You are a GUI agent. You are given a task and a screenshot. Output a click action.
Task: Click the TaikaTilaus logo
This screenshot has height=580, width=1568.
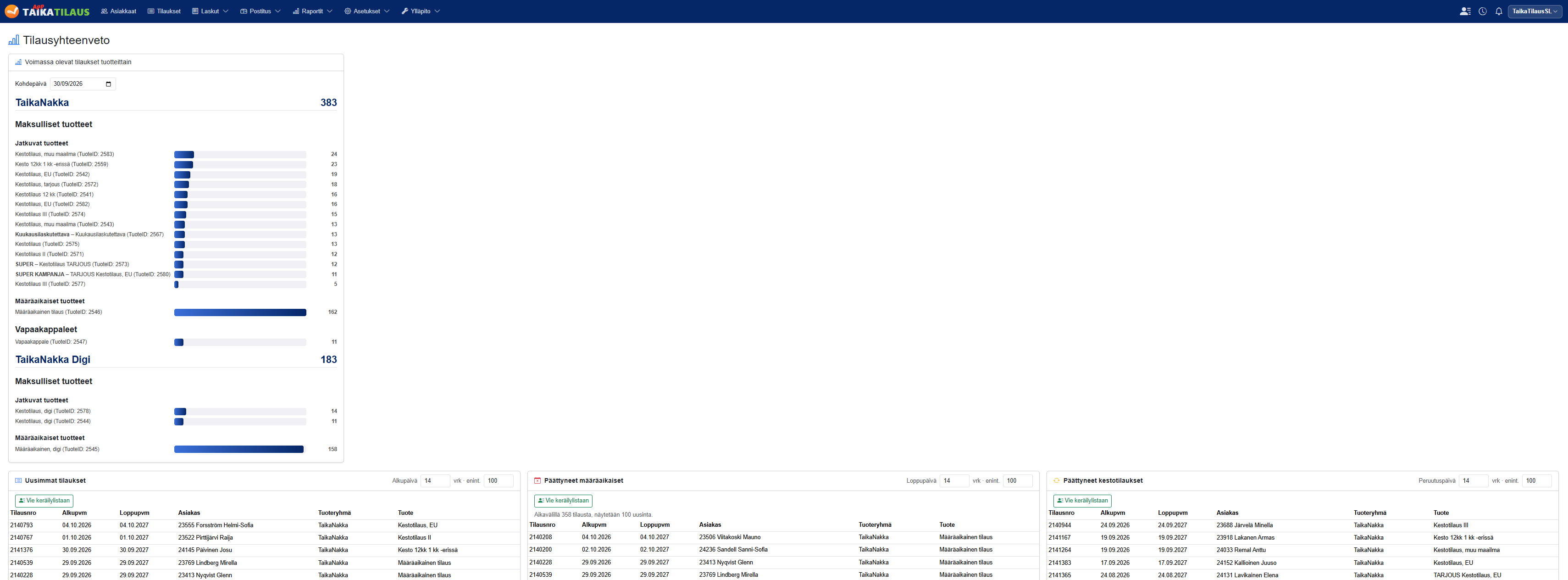point(47,11)
